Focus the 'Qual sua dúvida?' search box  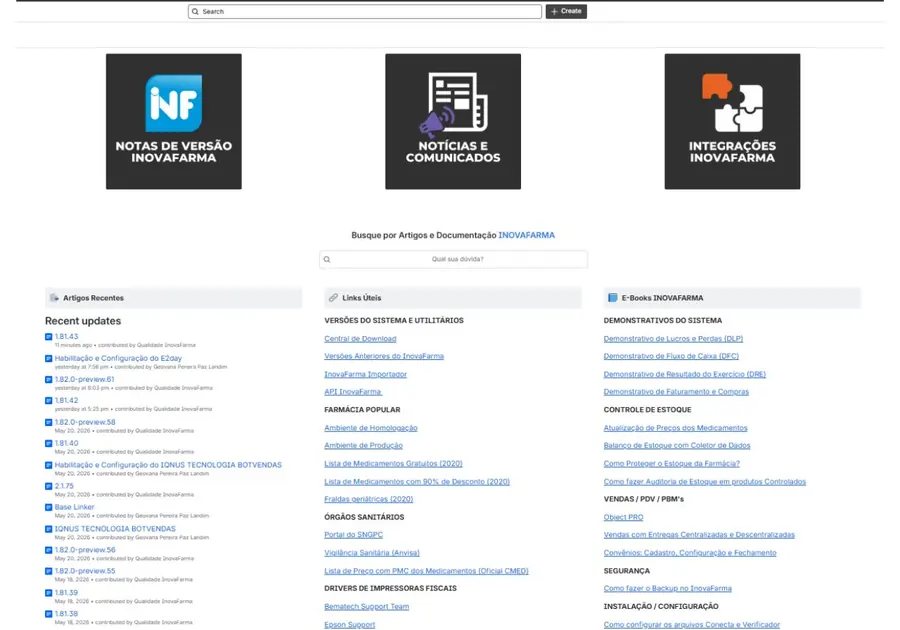(453, 259)
